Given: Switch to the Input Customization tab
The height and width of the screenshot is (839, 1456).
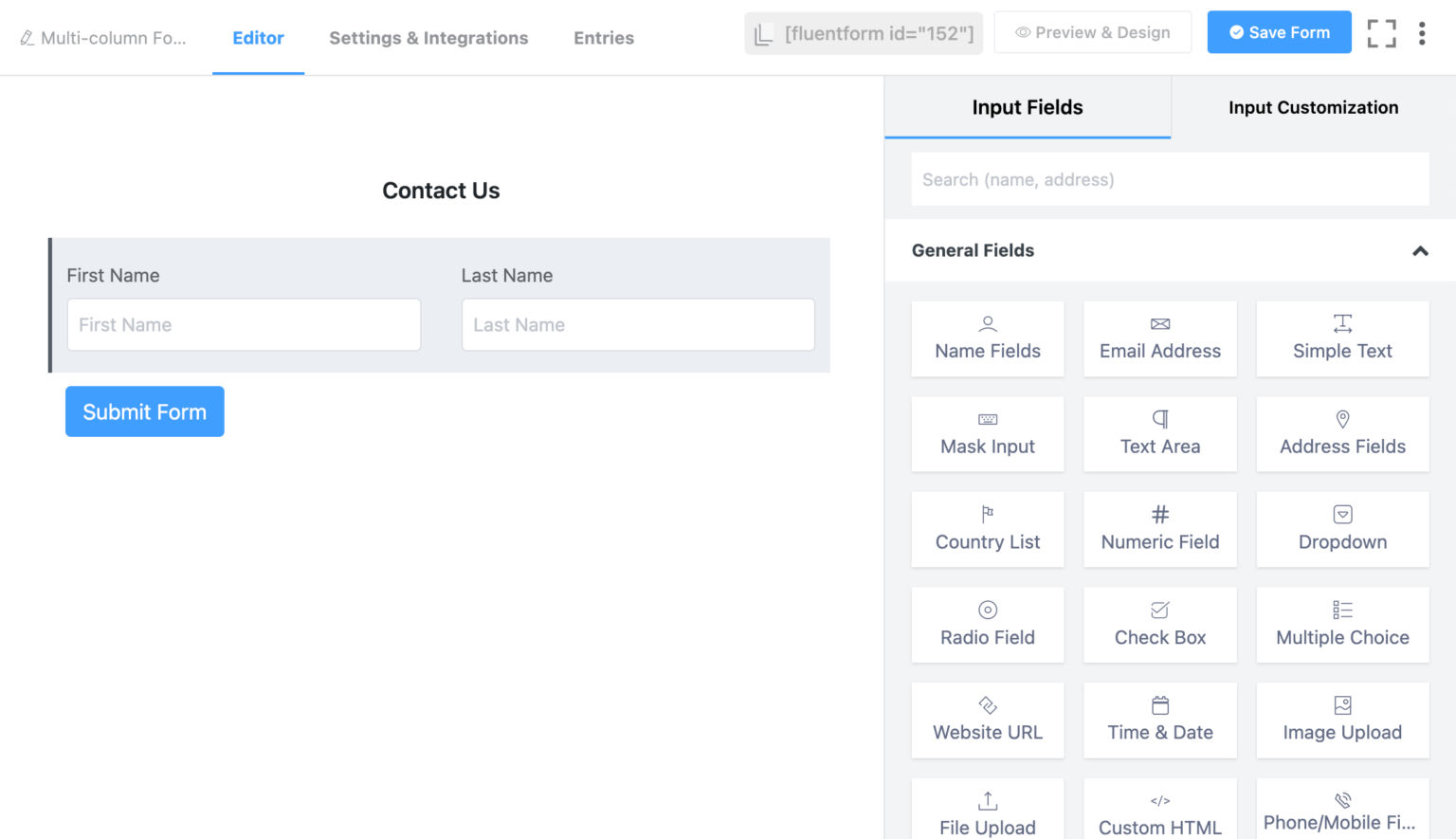Looking at the screenshot, I should point(1313,107).
